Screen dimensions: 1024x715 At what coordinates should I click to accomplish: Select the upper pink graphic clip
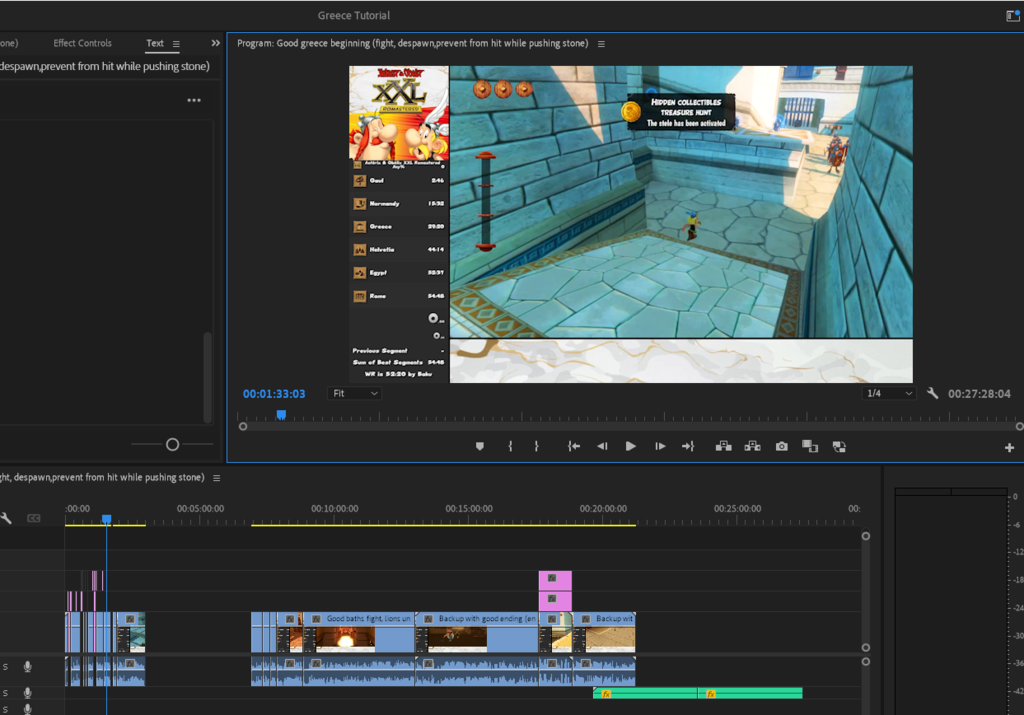(555, 580)
